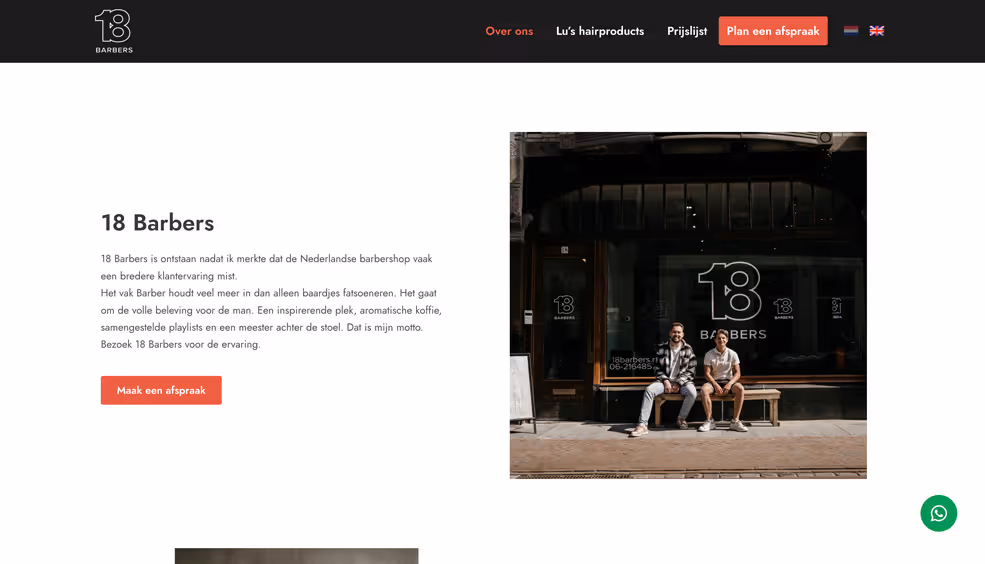Click the Plan een afspraak header button
985x564 pixels.
773,31
